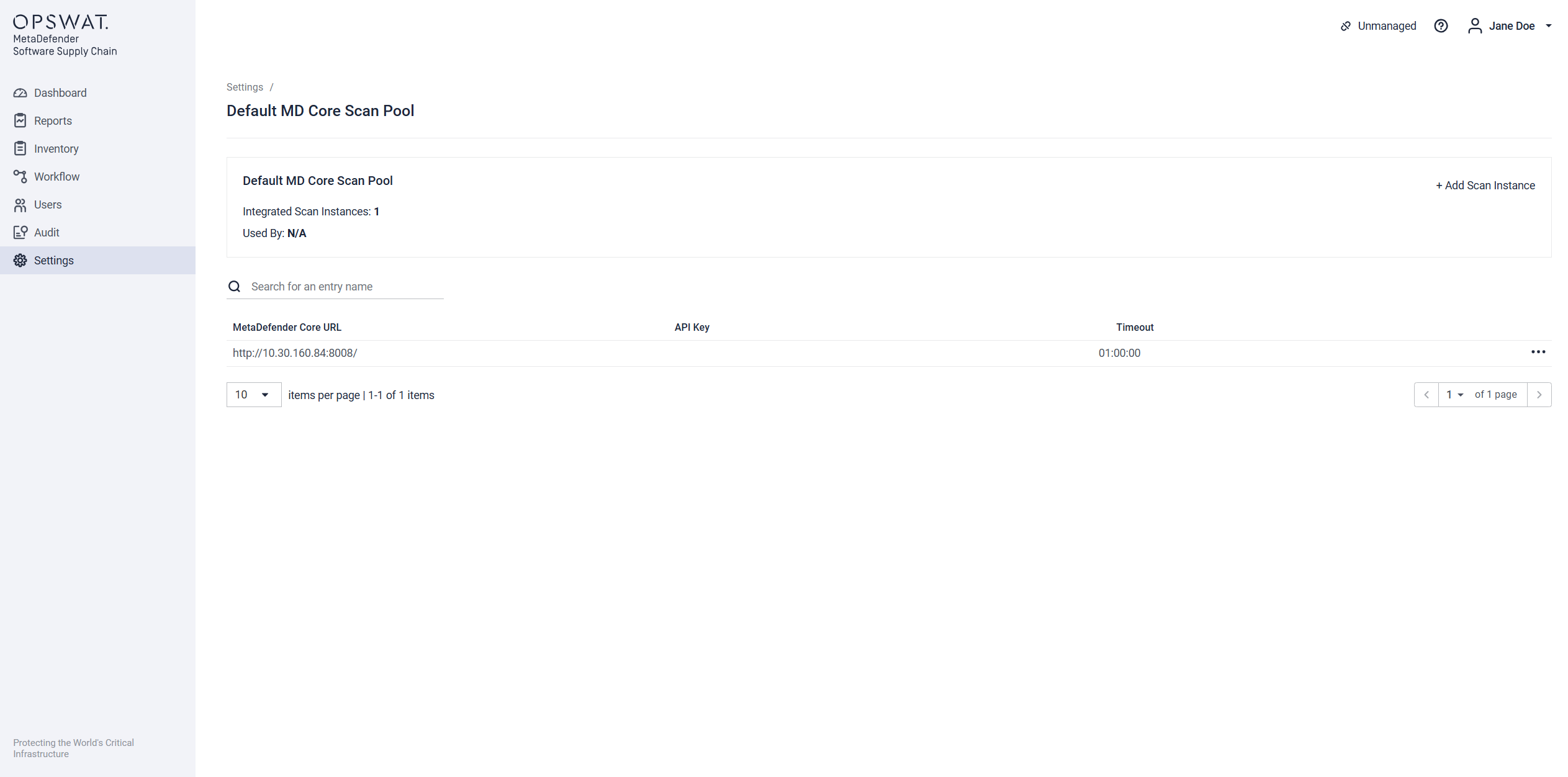Screen dimensions: 1568x777
Task: Open the Users page
Action: (97, 205)
